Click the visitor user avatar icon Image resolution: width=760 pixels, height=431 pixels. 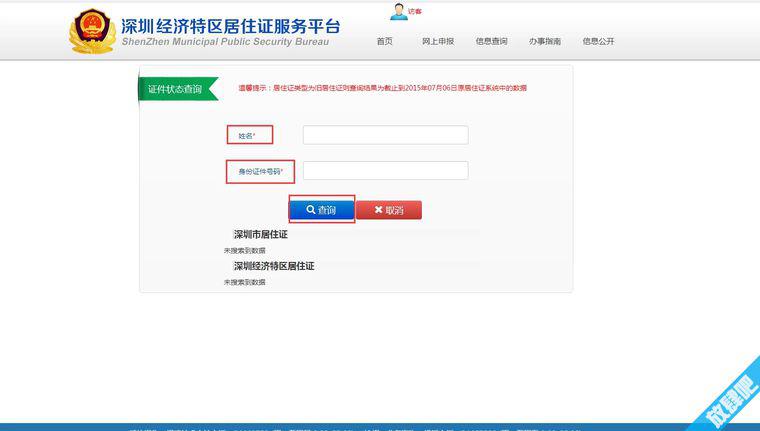point(398,12)
